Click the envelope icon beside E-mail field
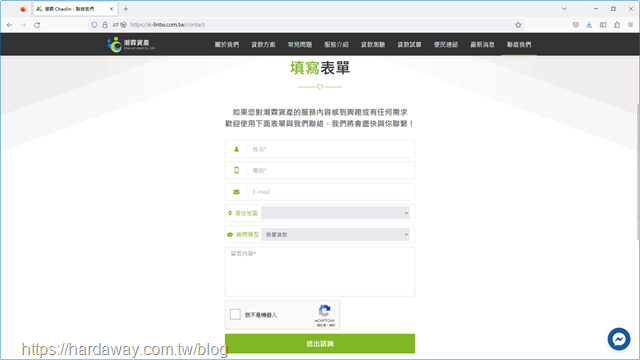 [x=236, y=192]
